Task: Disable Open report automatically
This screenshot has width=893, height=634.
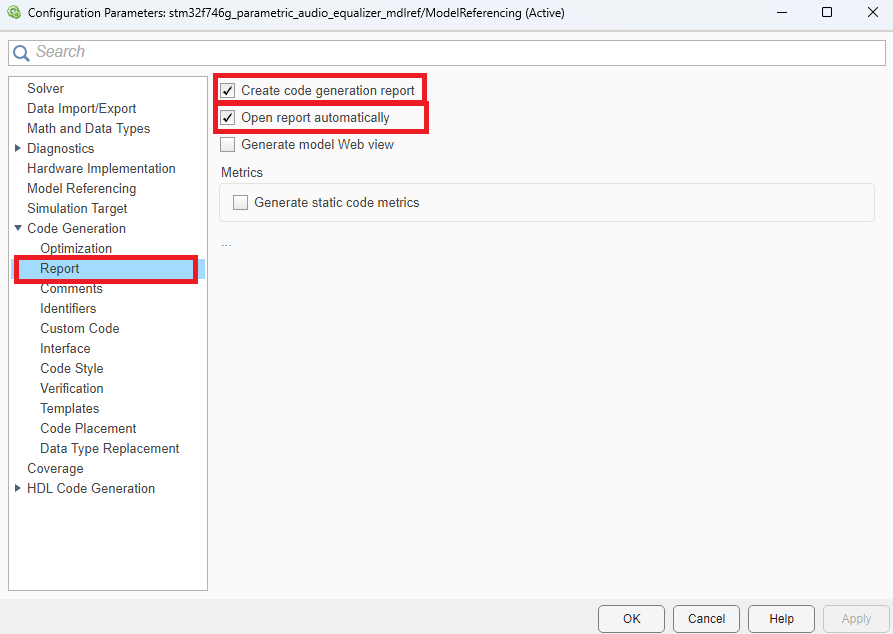Action: click(x=227, y=117)
